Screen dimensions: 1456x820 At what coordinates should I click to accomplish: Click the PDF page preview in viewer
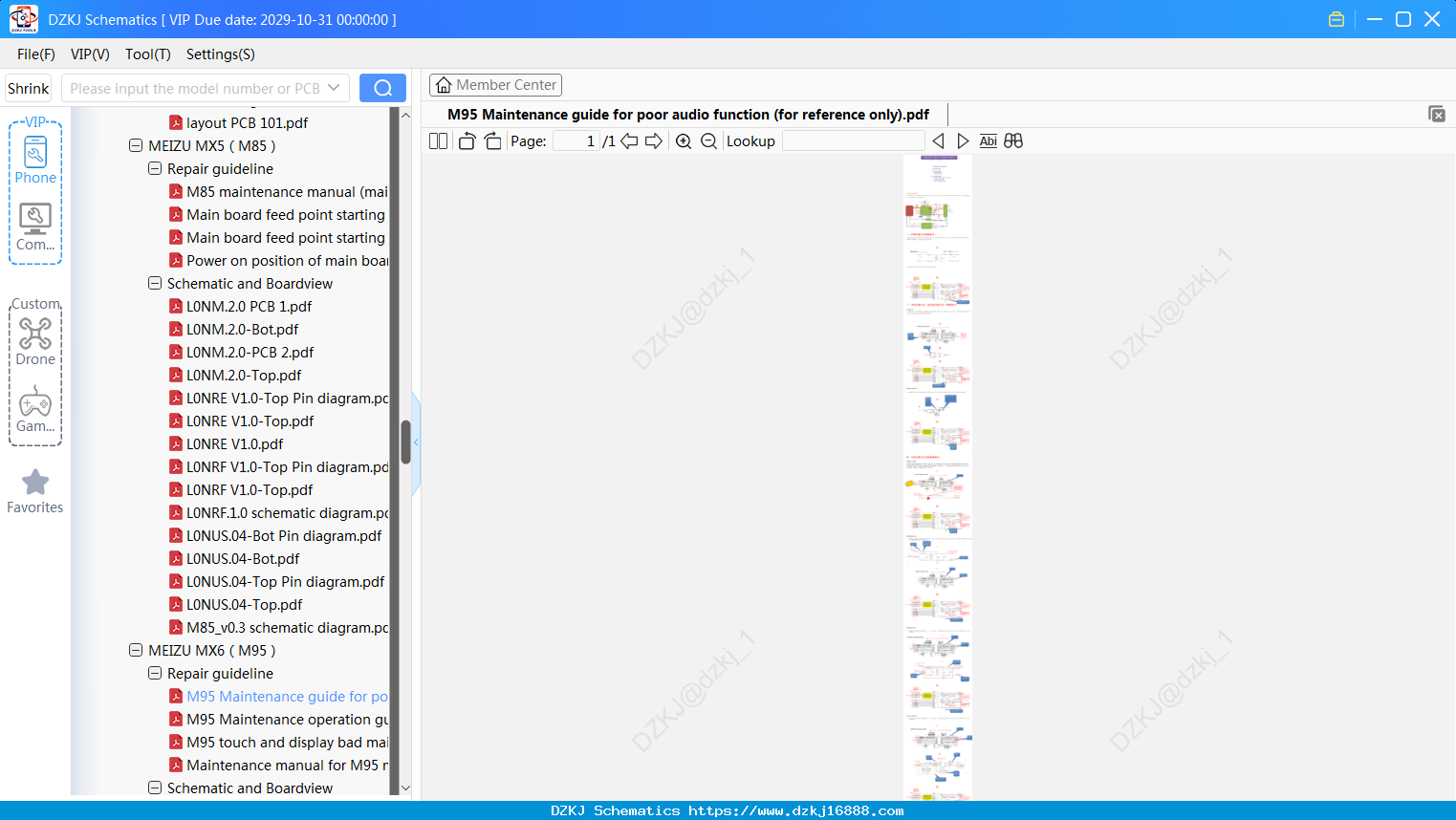938,477
